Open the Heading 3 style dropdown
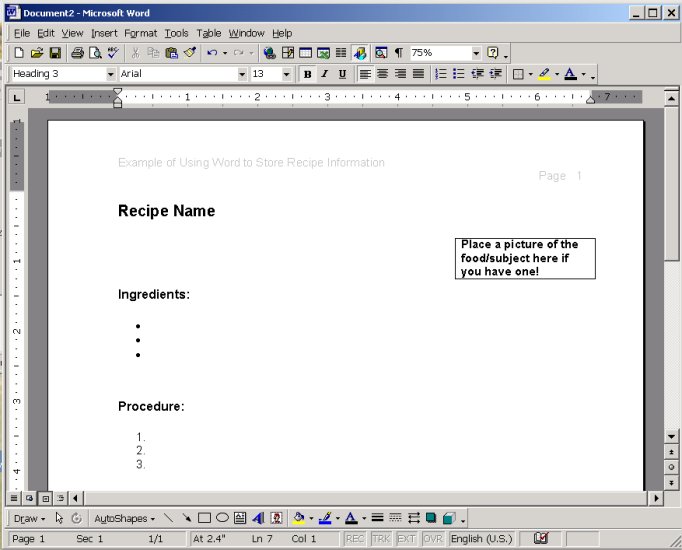Image resolution: width=682 pixels, height=550 pixels. coord(110,74)
